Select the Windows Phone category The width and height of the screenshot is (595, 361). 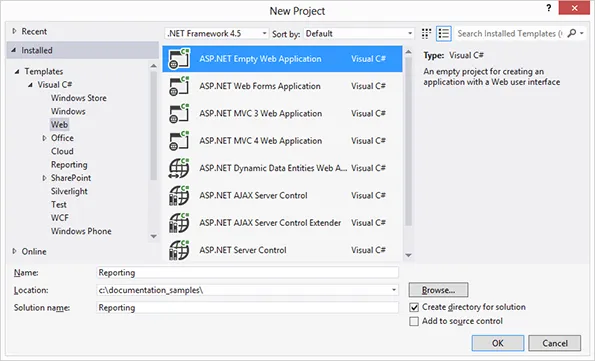pos(81,231)
